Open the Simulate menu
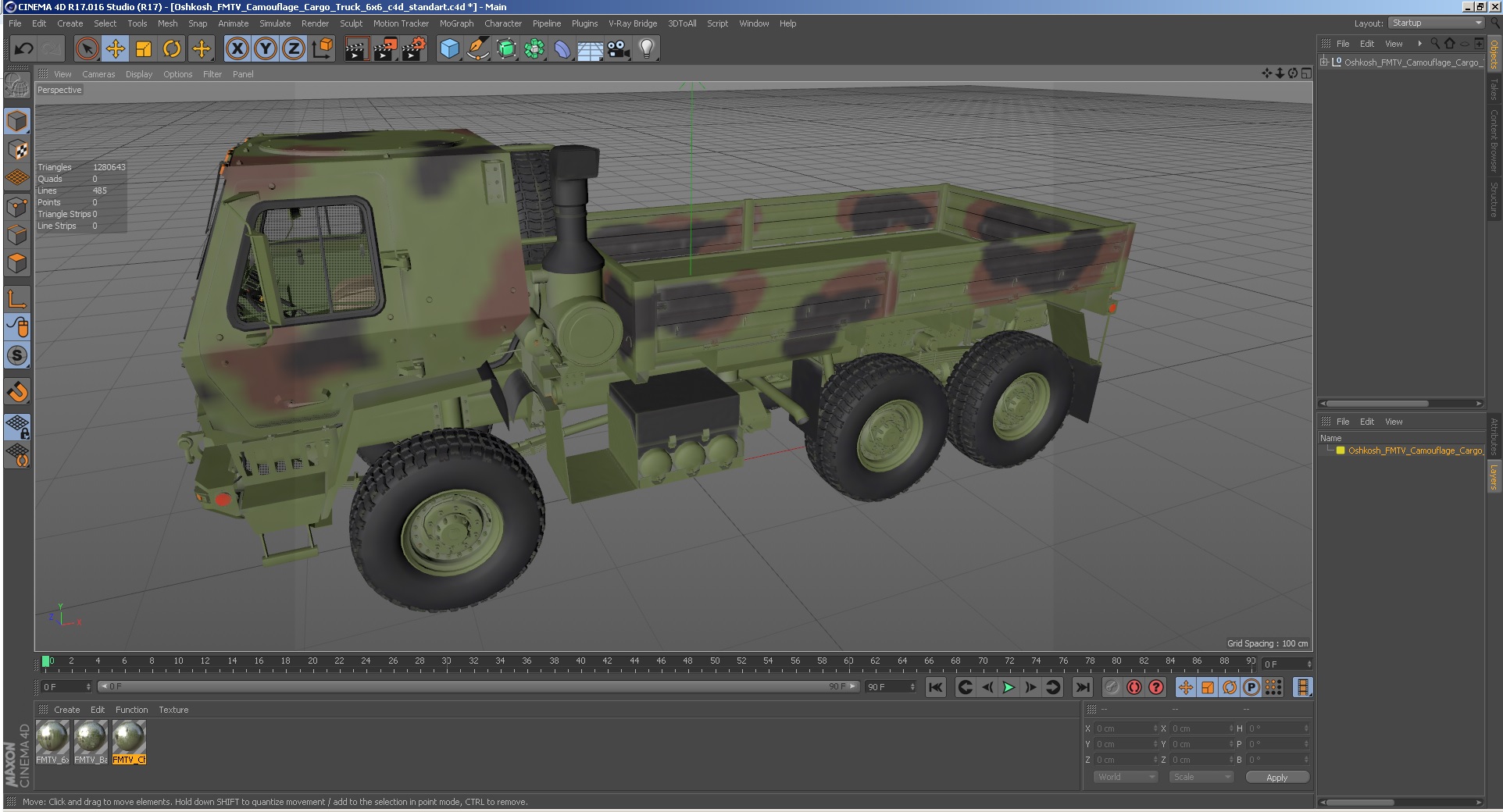This screenshot has height=812, width=1503. pos(275,23)
